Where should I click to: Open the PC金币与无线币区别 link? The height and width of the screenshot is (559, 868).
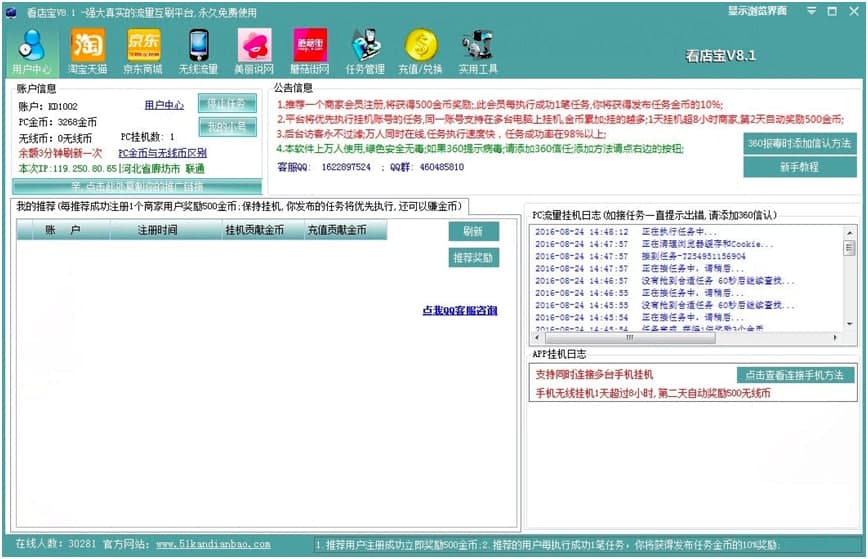coord(162,153)
